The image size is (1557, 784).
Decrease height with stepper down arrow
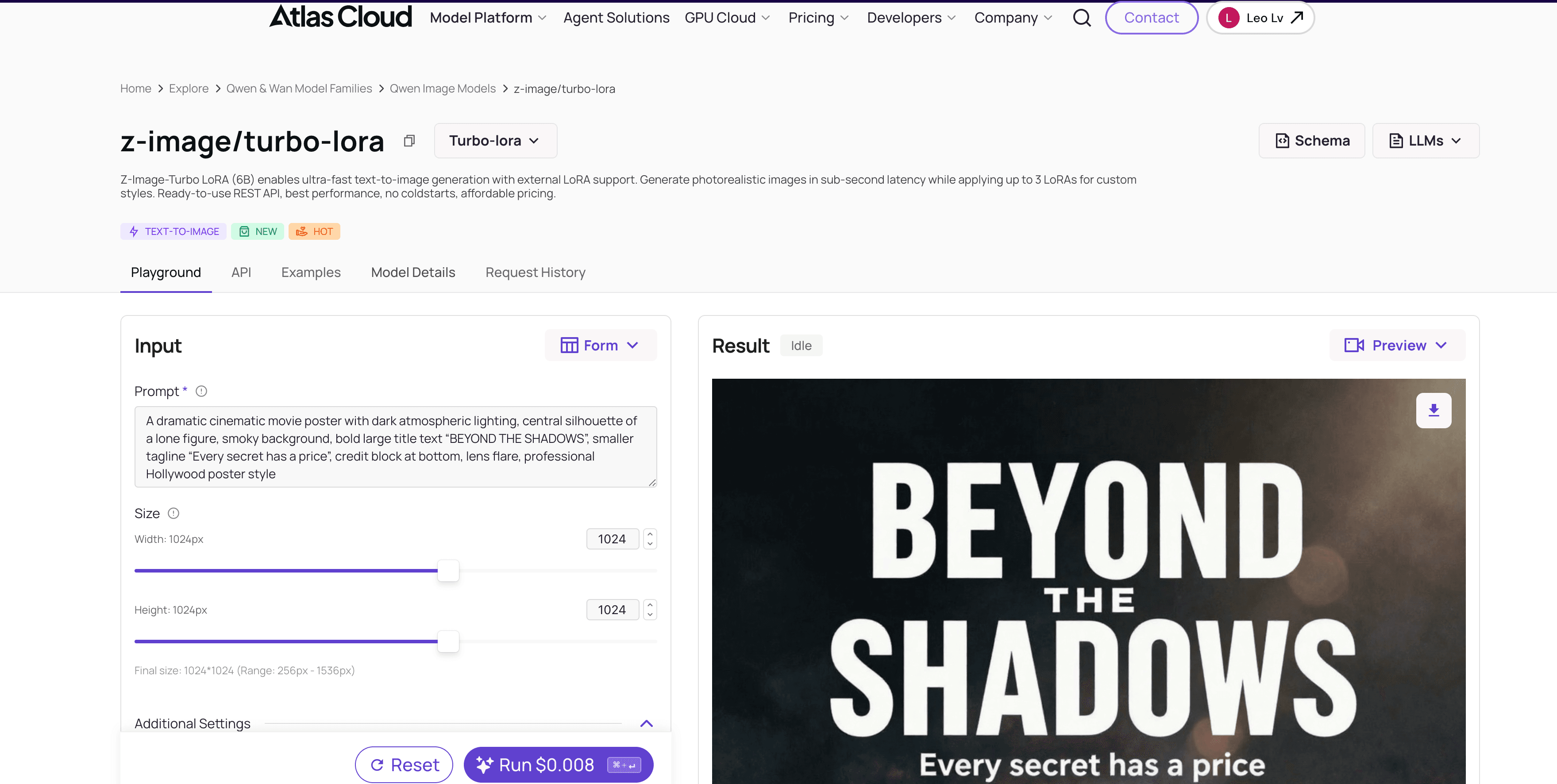(x=650, y=615)
